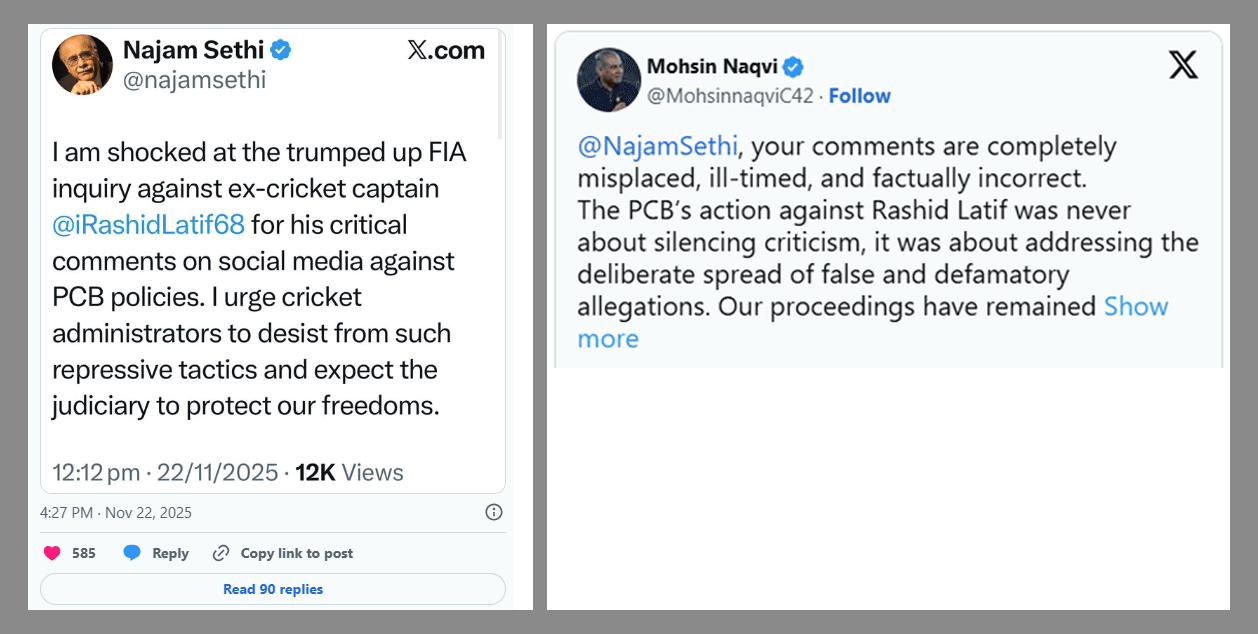
Task: Click Mohsin Naqvi's blue verified badge
Action: point(793,67)
